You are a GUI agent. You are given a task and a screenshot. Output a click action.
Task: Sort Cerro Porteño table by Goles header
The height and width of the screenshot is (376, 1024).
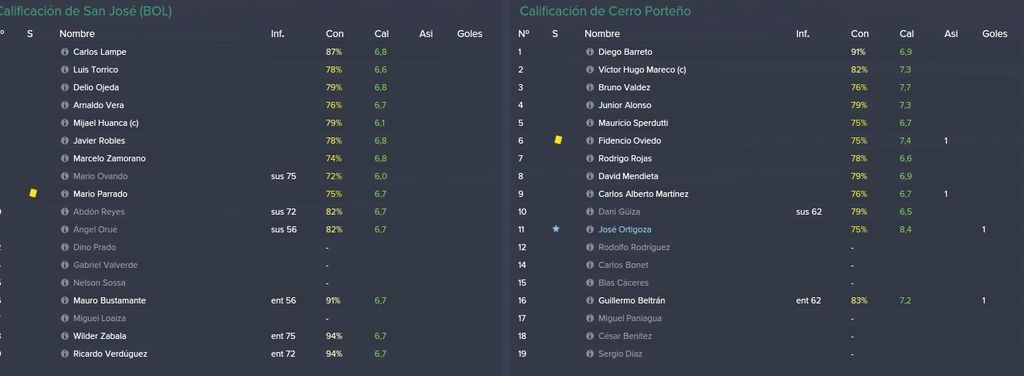coord(995,34)
